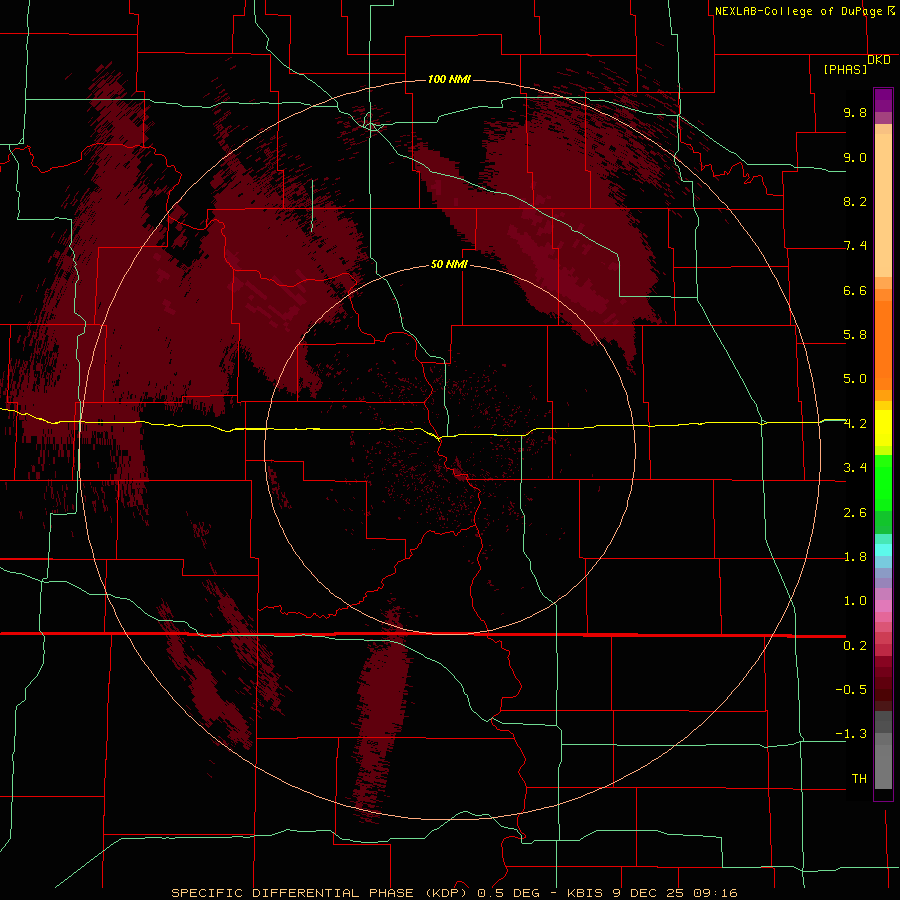Click the 2.6 value on the color scale
The image size is (900, 900).
pyautogui.click(x=855, y=513)
